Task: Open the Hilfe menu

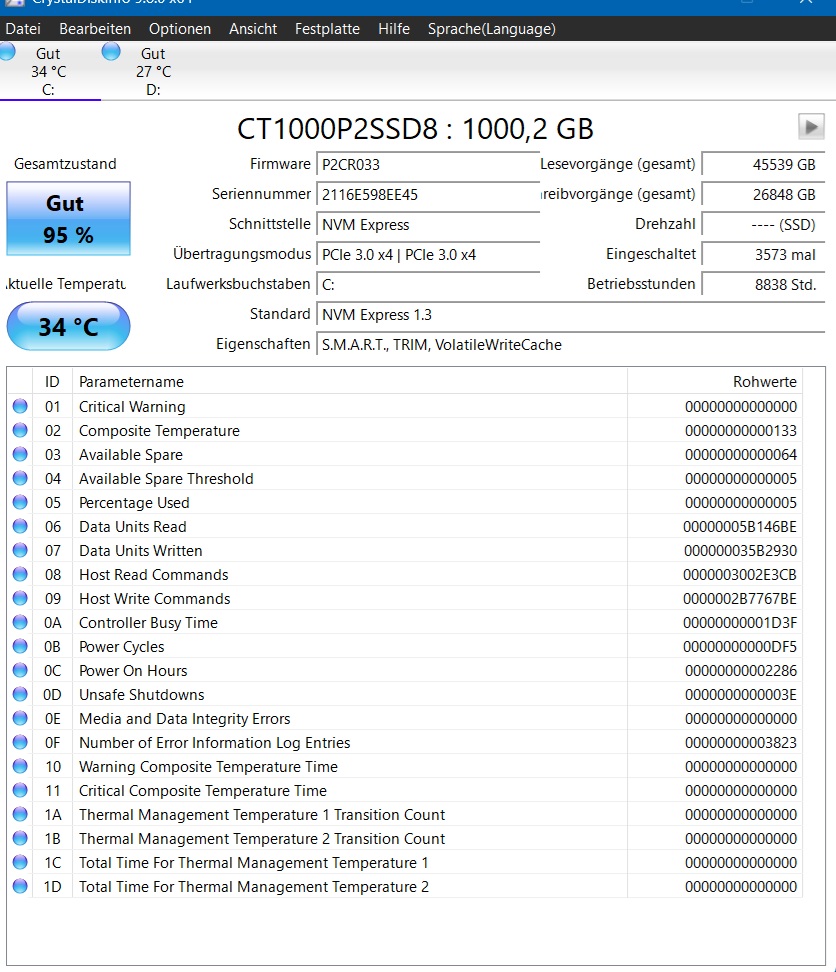Action: coord(394,29)
